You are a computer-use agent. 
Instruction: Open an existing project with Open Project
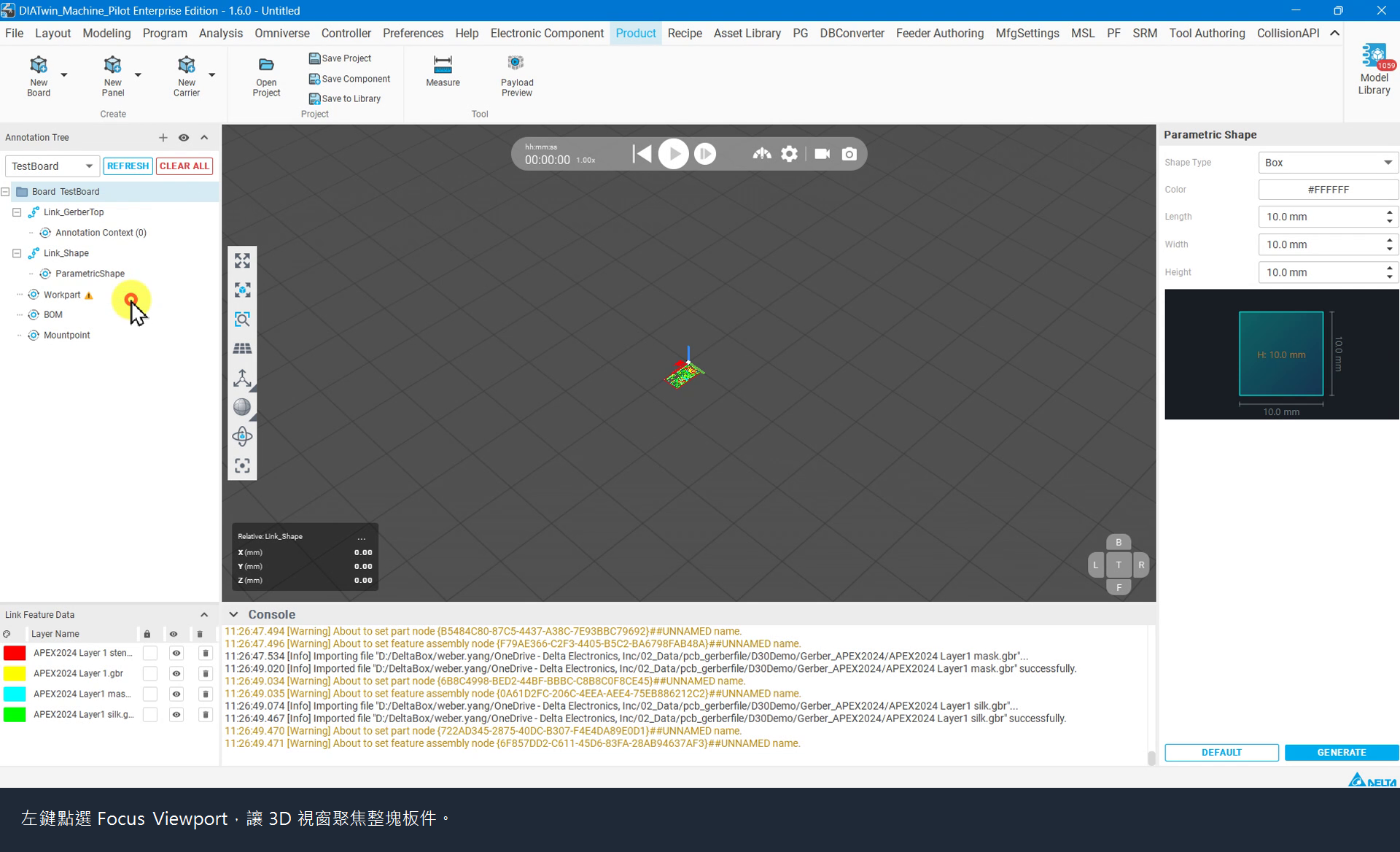click(266, 77)
